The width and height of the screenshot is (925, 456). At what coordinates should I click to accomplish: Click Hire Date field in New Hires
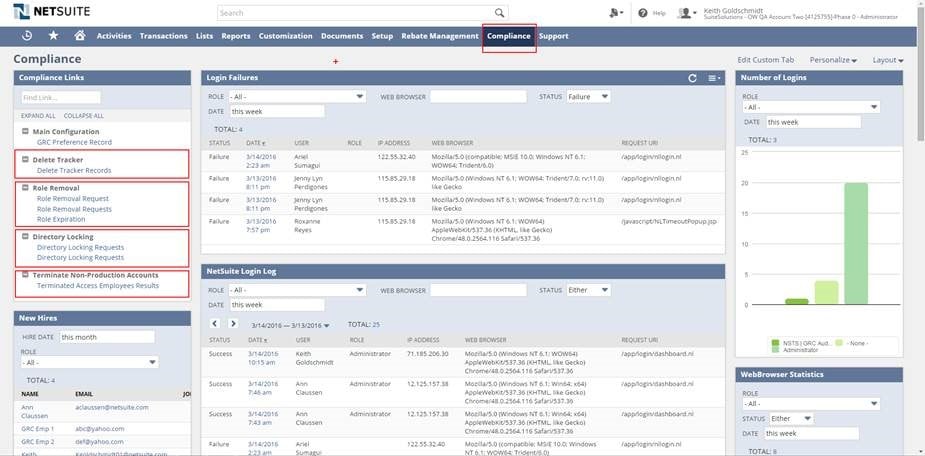click(107, 337)
